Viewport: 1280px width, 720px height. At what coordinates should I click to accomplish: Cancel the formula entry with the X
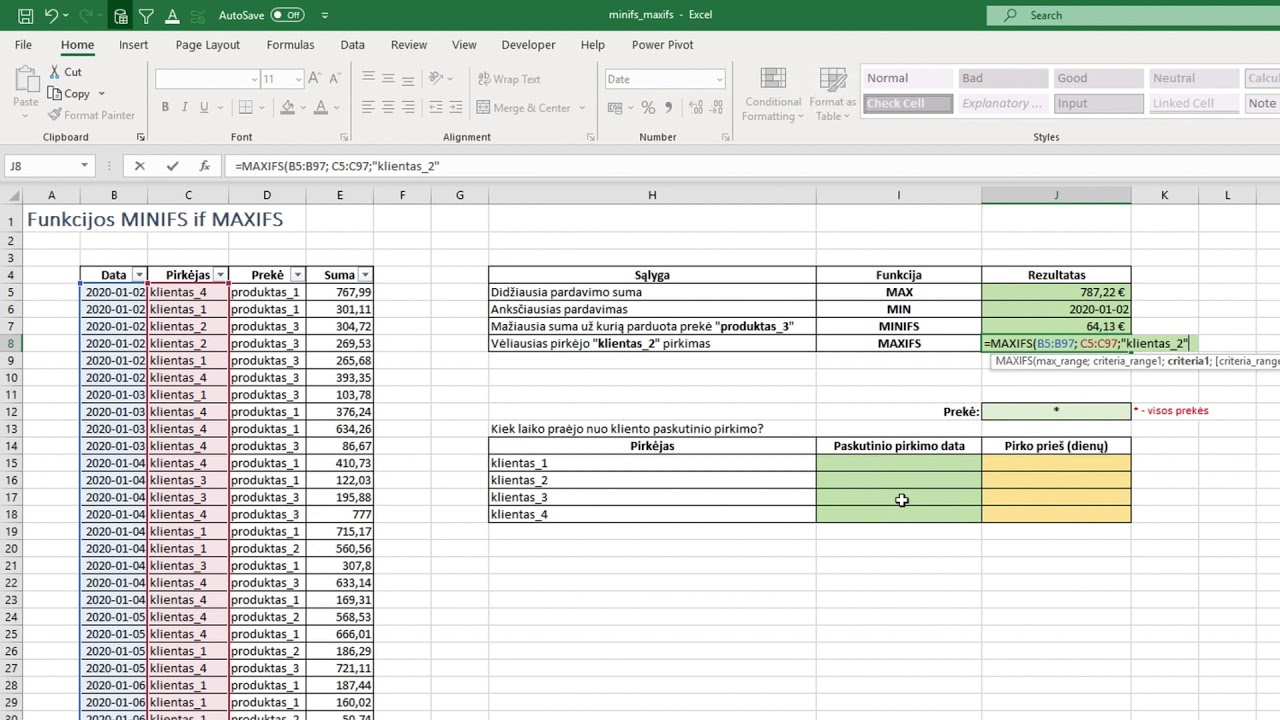coord(139,166)
